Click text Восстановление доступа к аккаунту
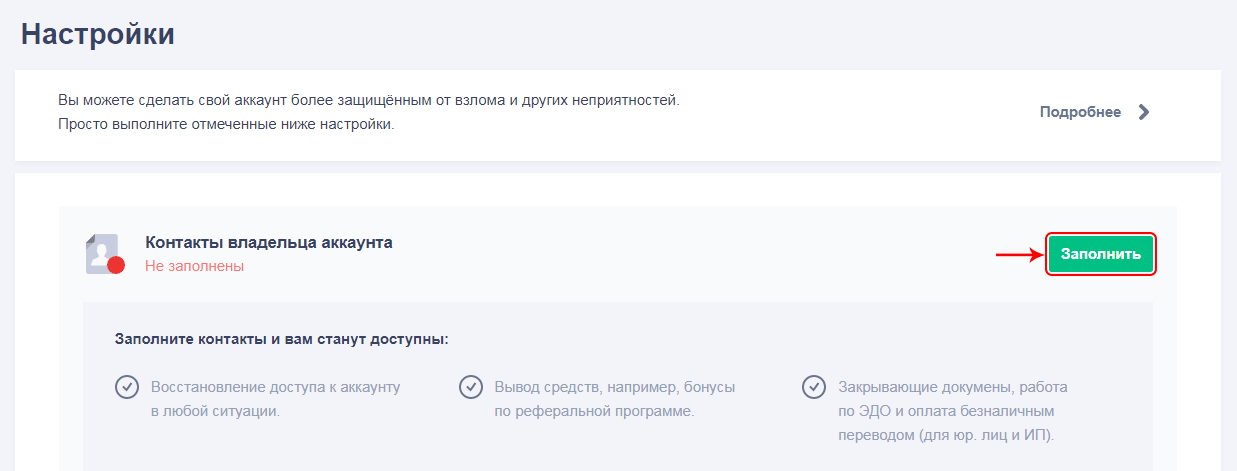1237x471 pixels. [x=275, y=386]
